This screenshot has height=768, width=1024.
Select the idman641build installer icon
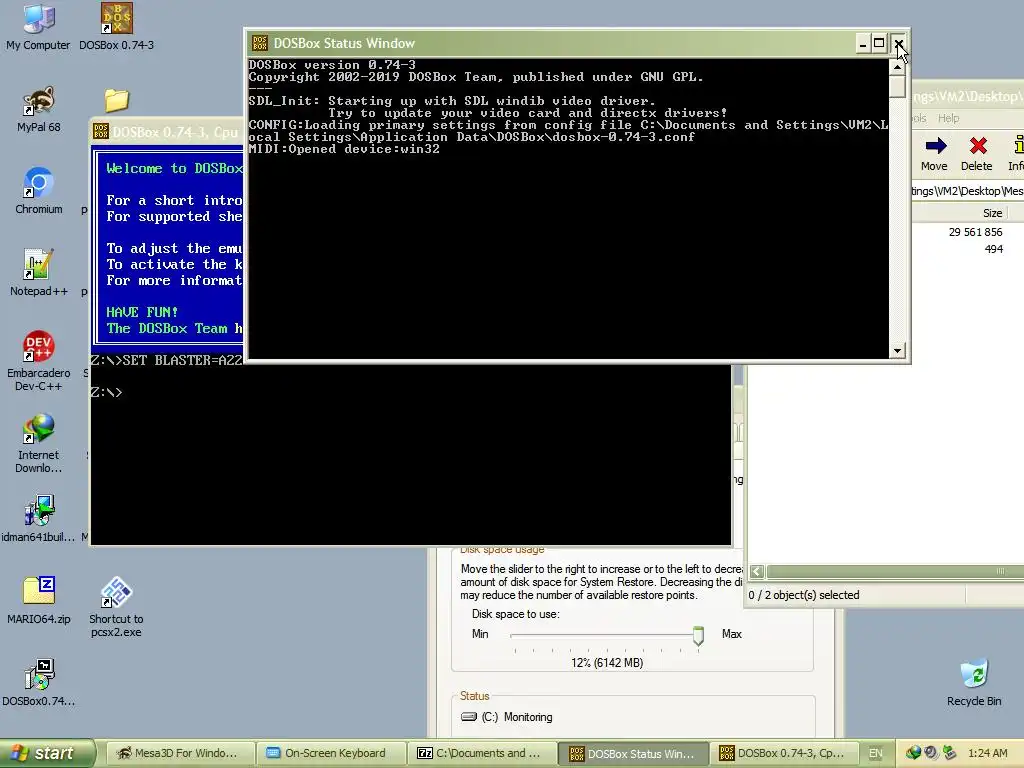pos(39,519)
